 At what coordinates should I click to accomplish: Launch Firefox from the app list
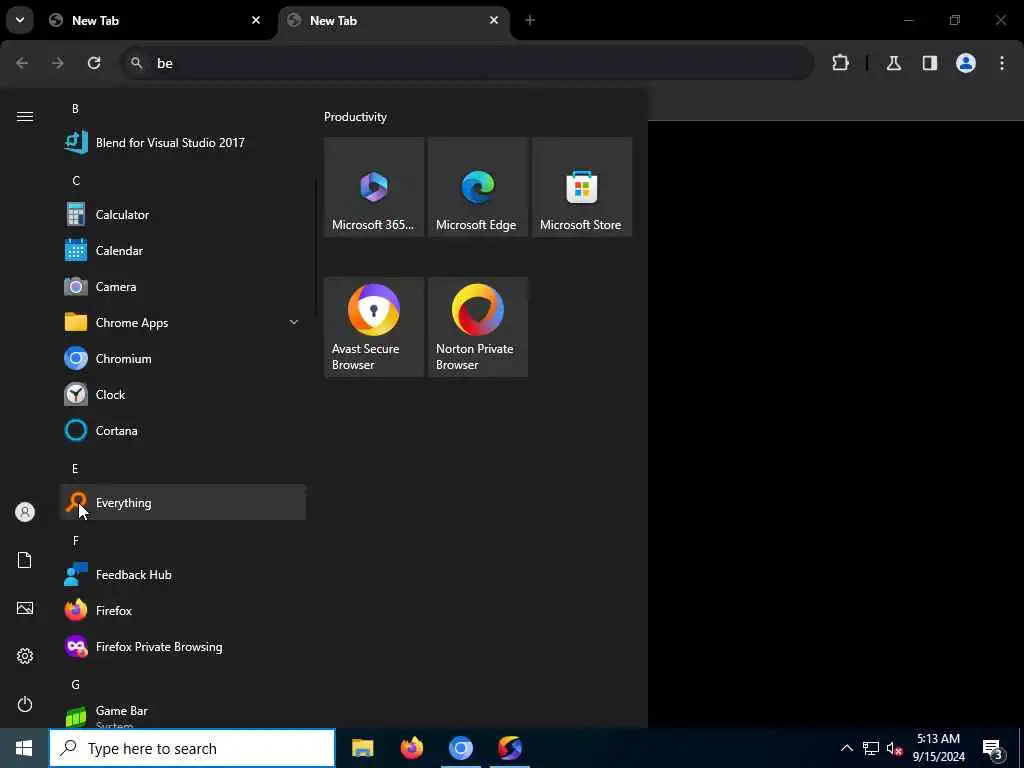point(183,610)
